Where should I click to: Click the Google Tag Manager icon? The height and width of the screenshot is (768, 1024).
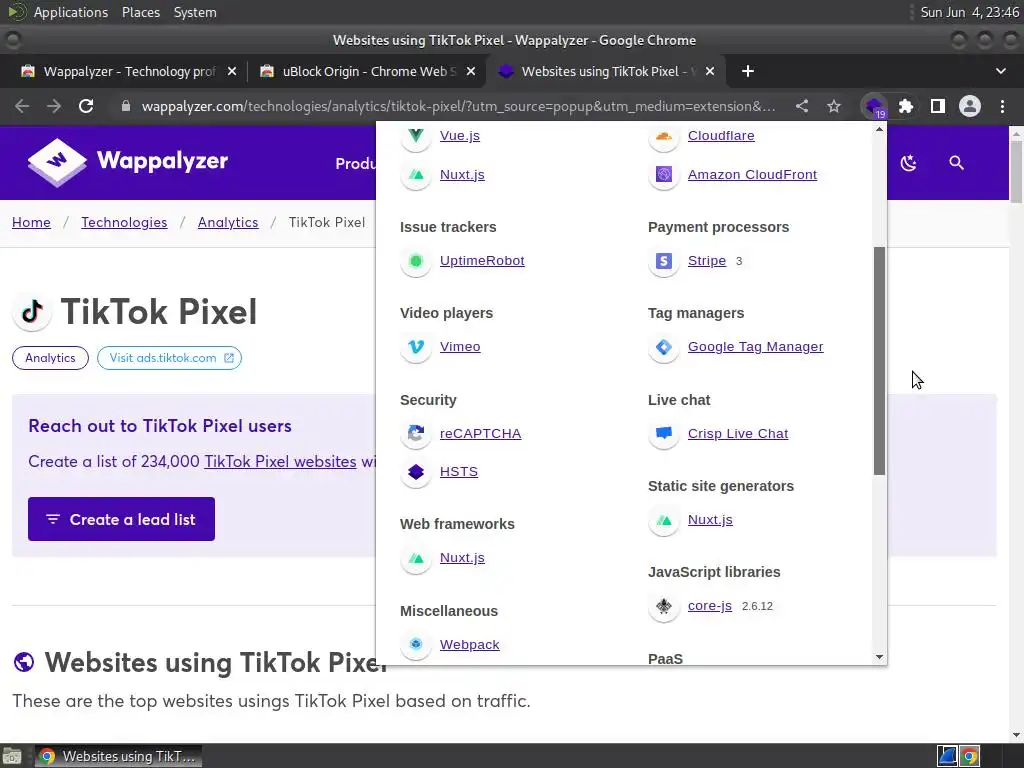(664, 347)
